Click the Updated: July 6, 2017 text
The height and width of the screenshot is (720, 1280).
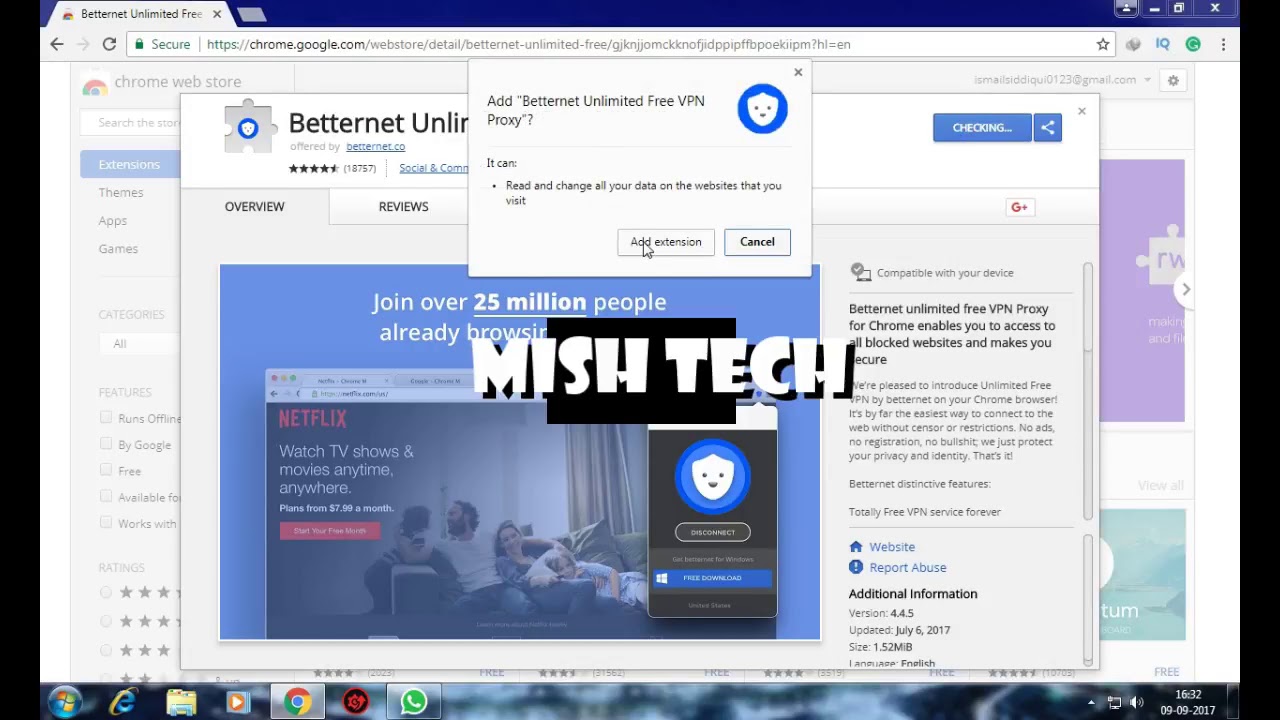[x=899, y=630]
